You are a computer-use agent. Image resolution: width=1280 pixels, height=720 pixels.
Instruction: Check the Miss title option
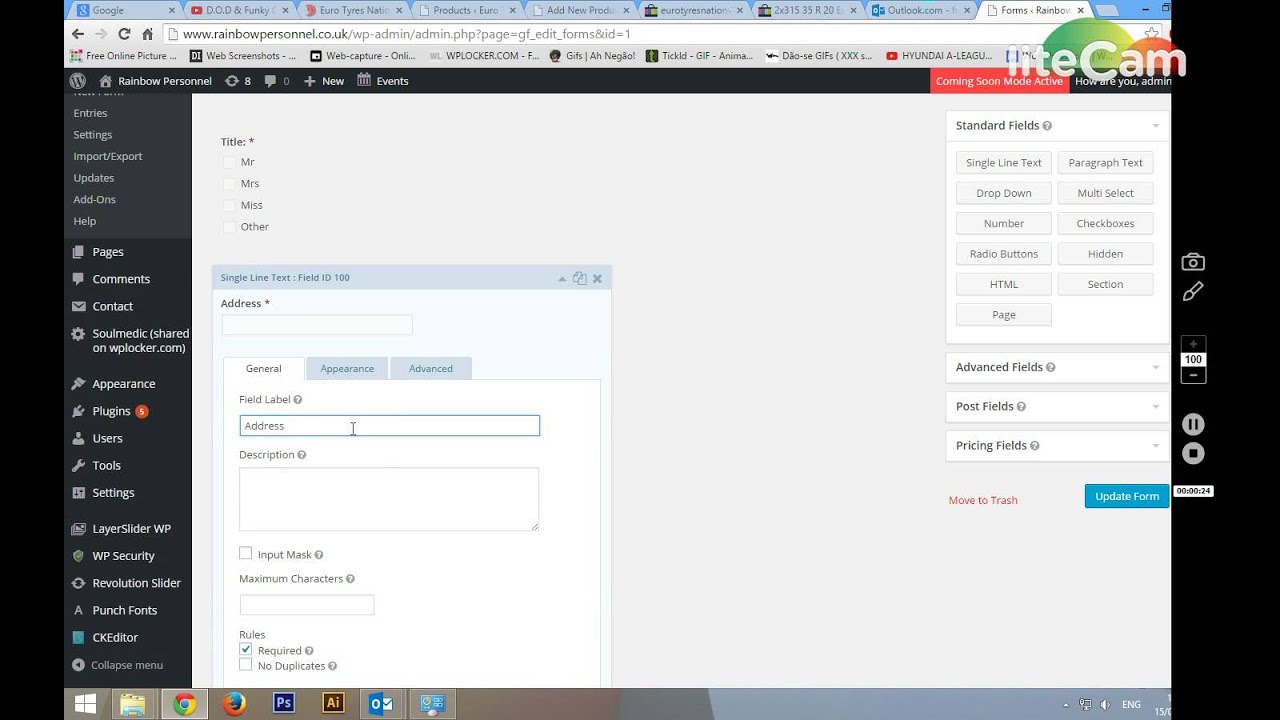(229, 205)
